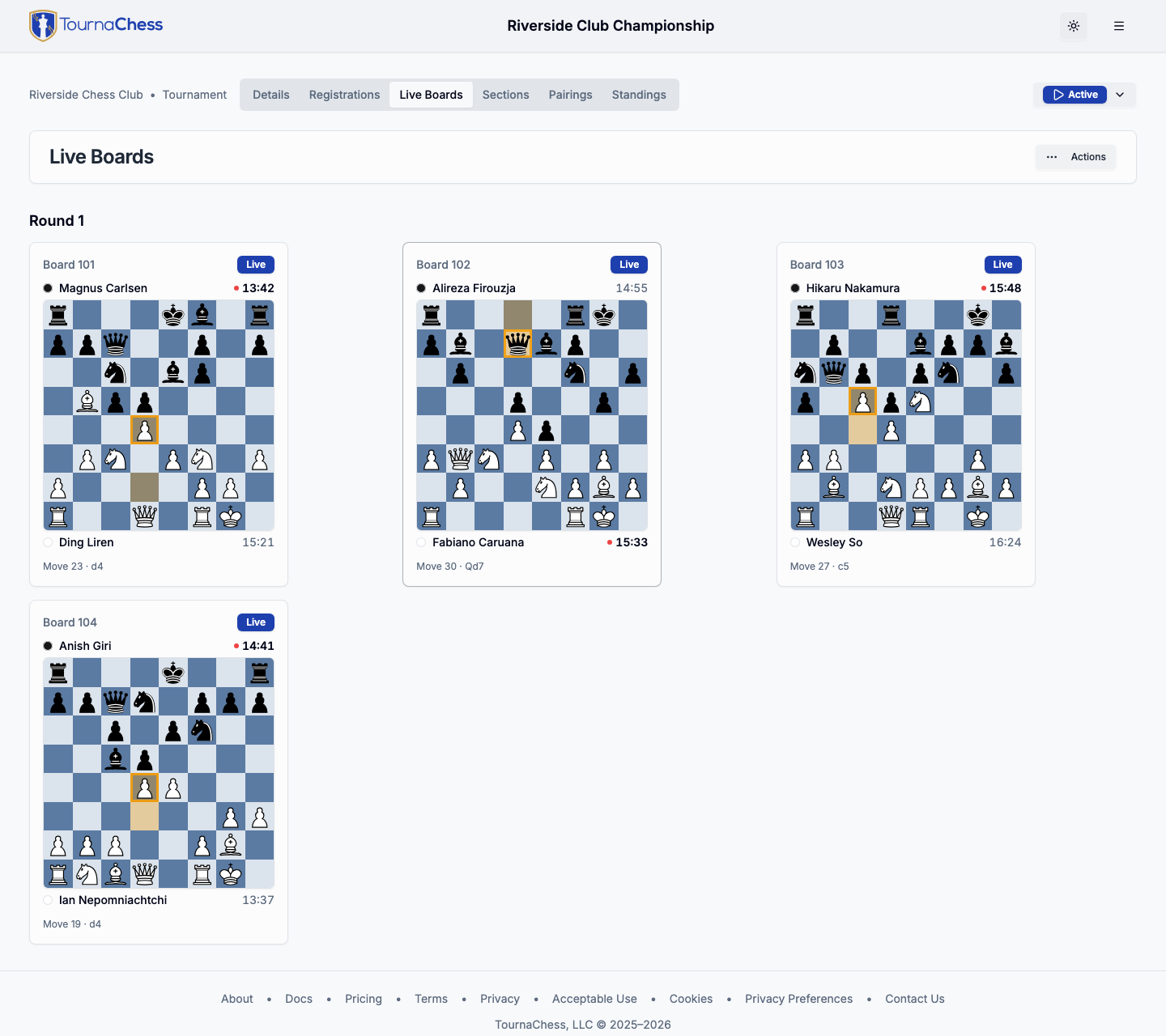Image resolution: width=1166 pixels, height=1036 pixels.
Task: Go to Riverside Chess Club breadcrumb
Action: [86, 95]
